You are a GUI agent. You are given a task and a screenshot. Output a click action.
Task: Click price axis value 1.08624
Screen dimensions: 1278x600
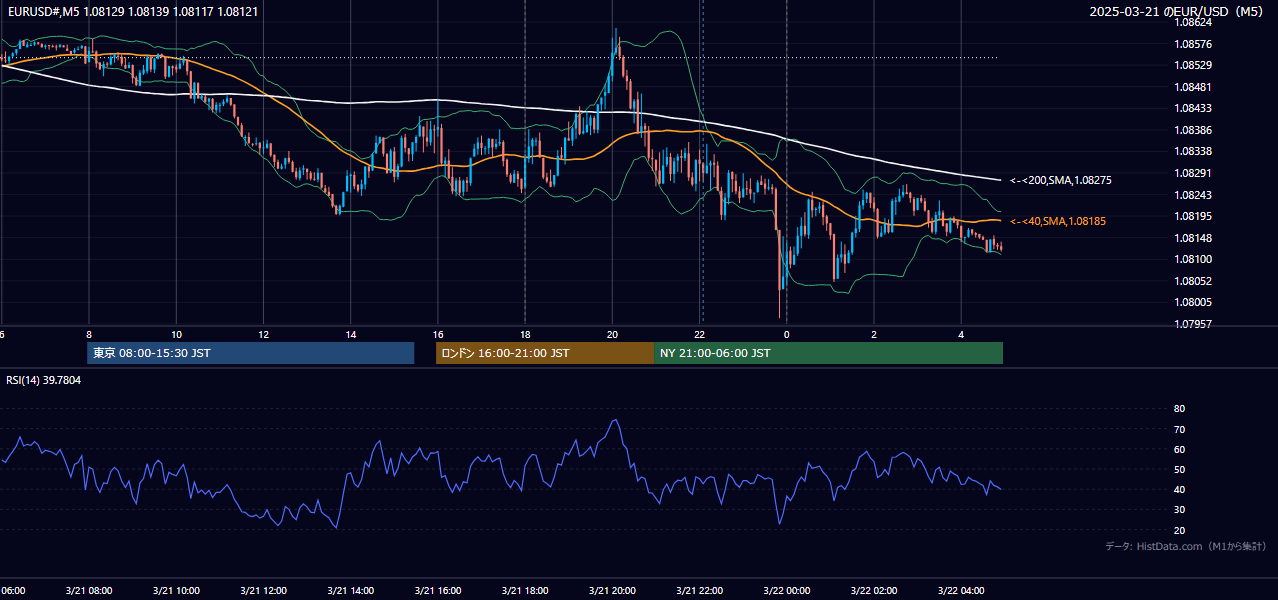pos(1193,22)
